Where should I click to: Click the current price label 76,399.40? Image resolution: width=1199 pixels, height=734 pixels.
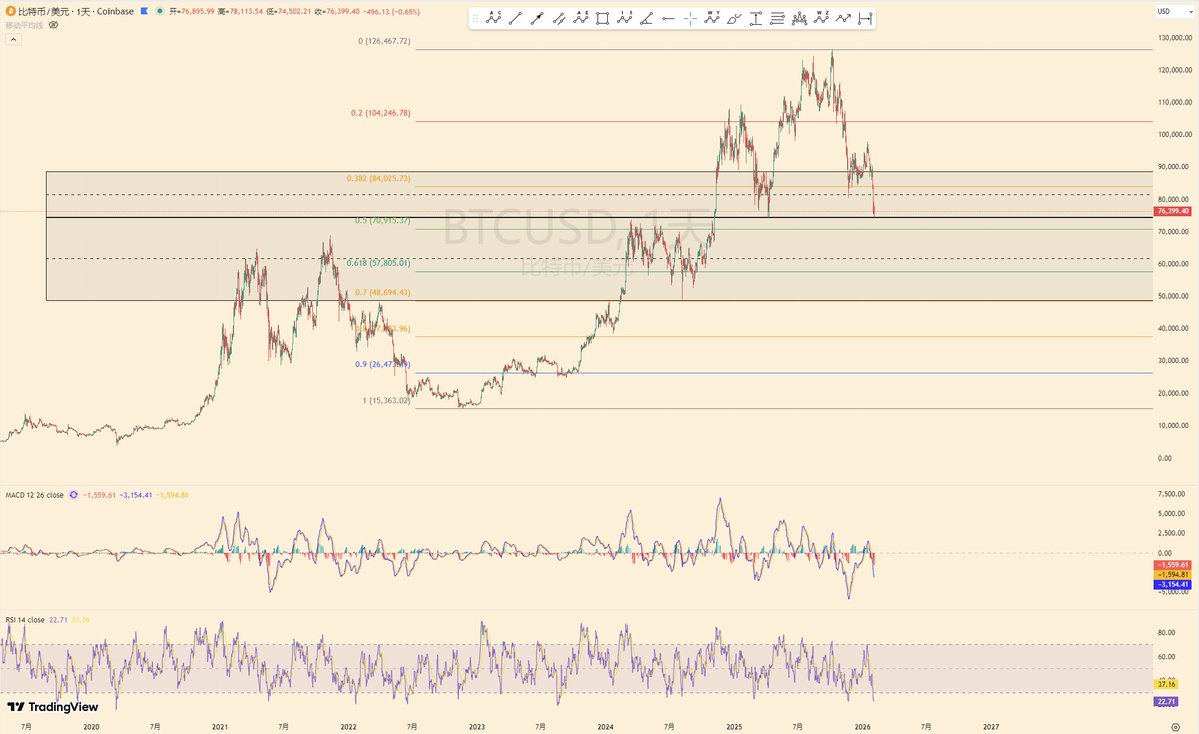1173,211
